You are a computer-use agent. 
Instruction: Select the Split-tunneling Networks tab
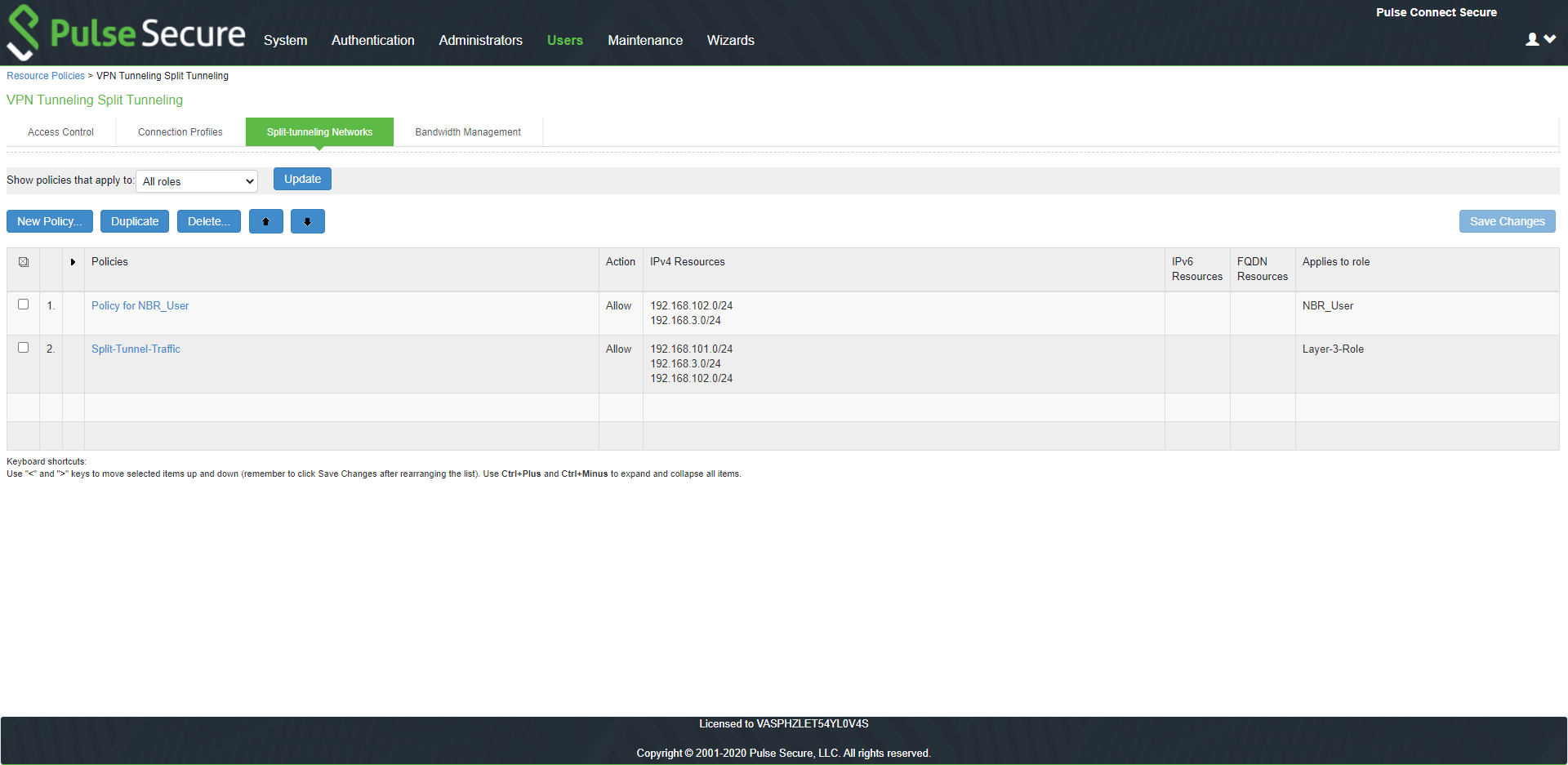319,132
